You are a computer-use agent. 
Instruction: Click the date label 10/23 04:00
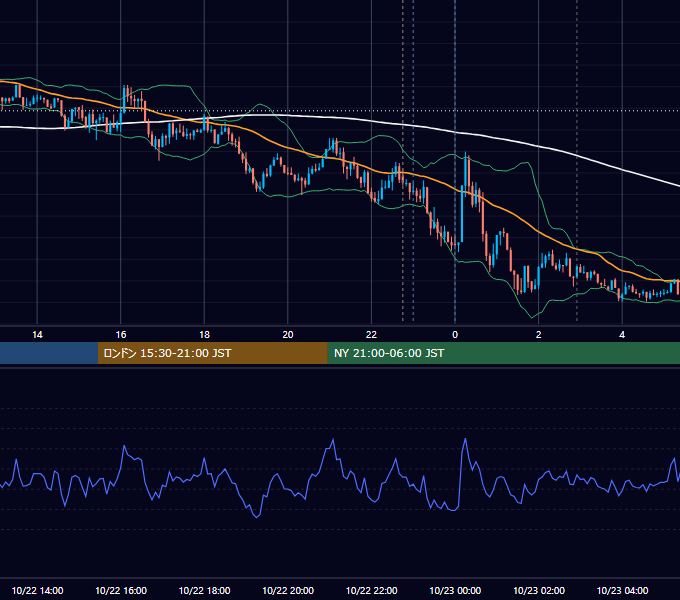click(x=622, y=590)
